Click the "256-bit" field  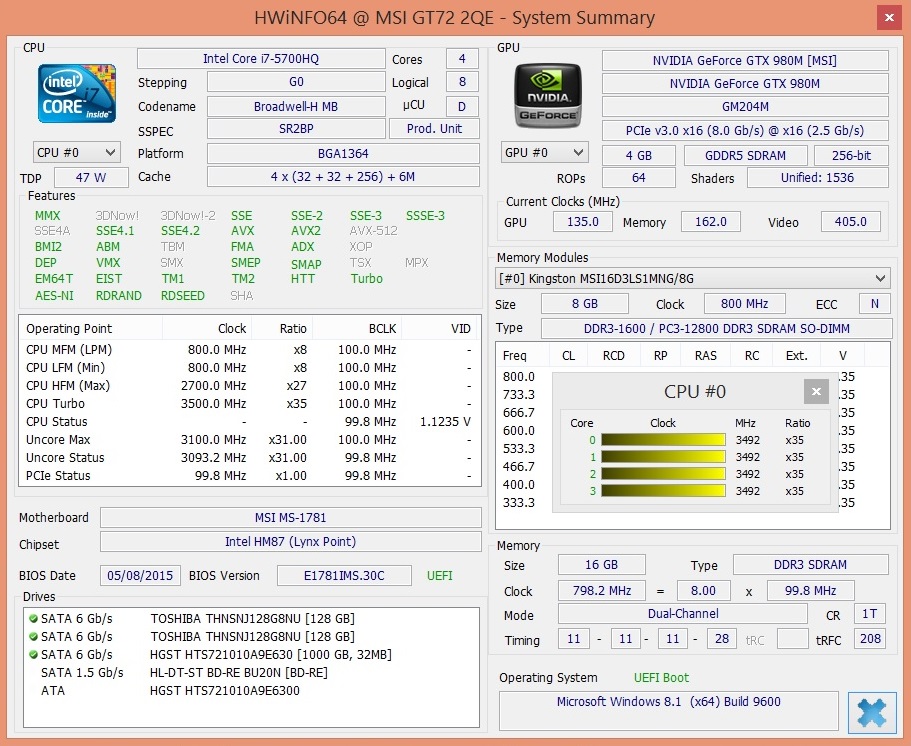coord(851,156)
